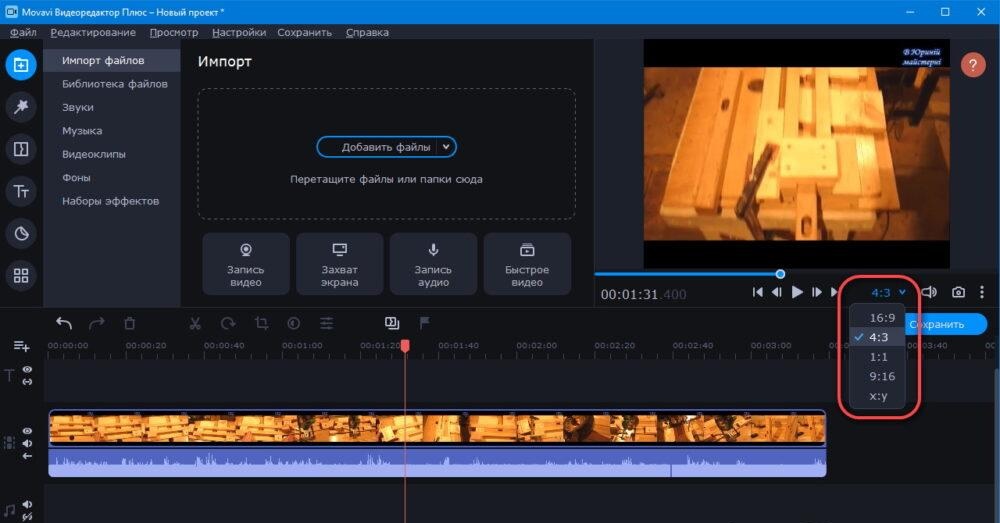Open the Редактирование menu
Image resolution: width=1000 pixels, height=523 pixels.
93,32
